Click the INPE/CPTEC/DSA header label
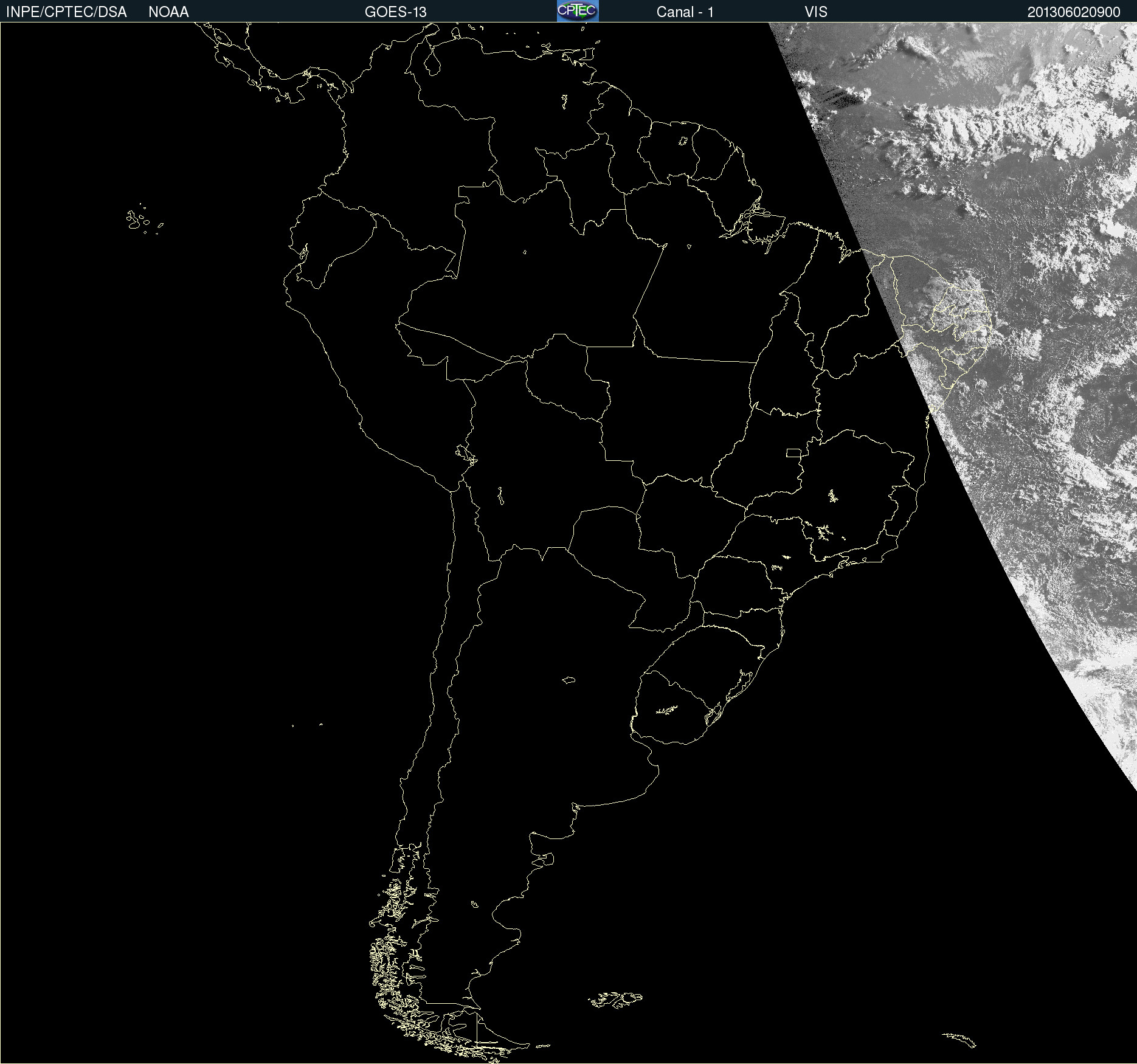Image resolution: width=1137 pixels, height=1064 pixels. tap(66, 12)
